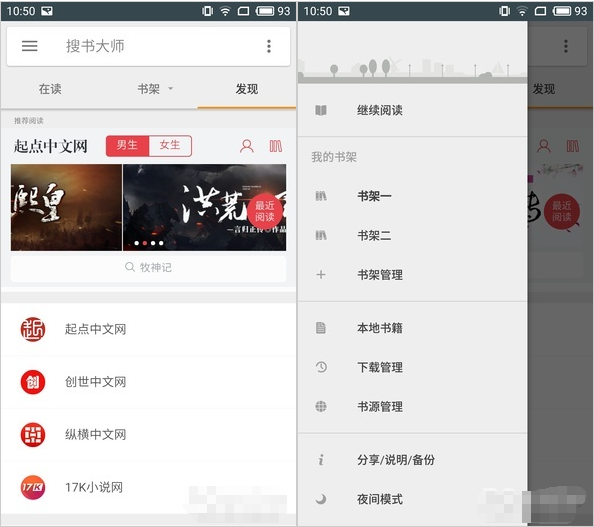Viewport: 594px width, 527px height.
Task: Tap the 创世中文网 logo icon
Action: [33, 382]
